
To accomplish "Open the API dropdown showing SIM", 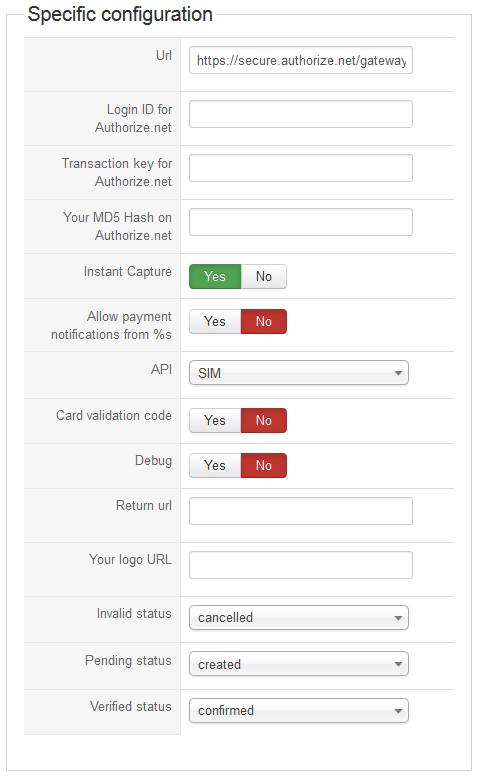I will [x=299, y=373].
